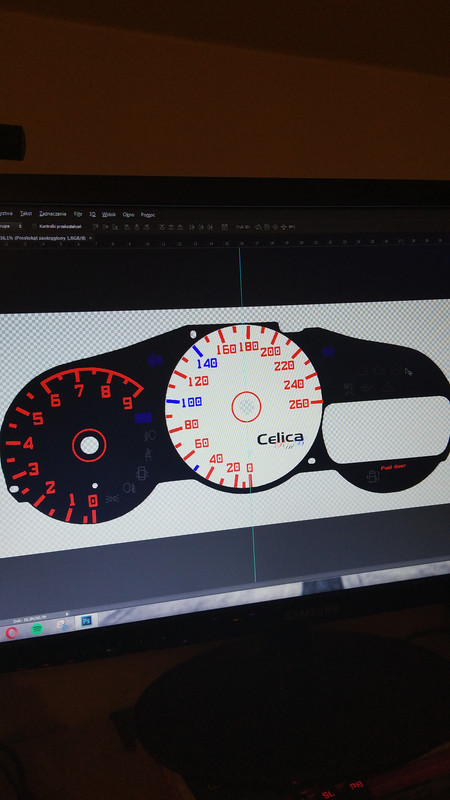Click the distribute vertical centers icon
This screenshot has width=450, height=800.
click(170, 227)
